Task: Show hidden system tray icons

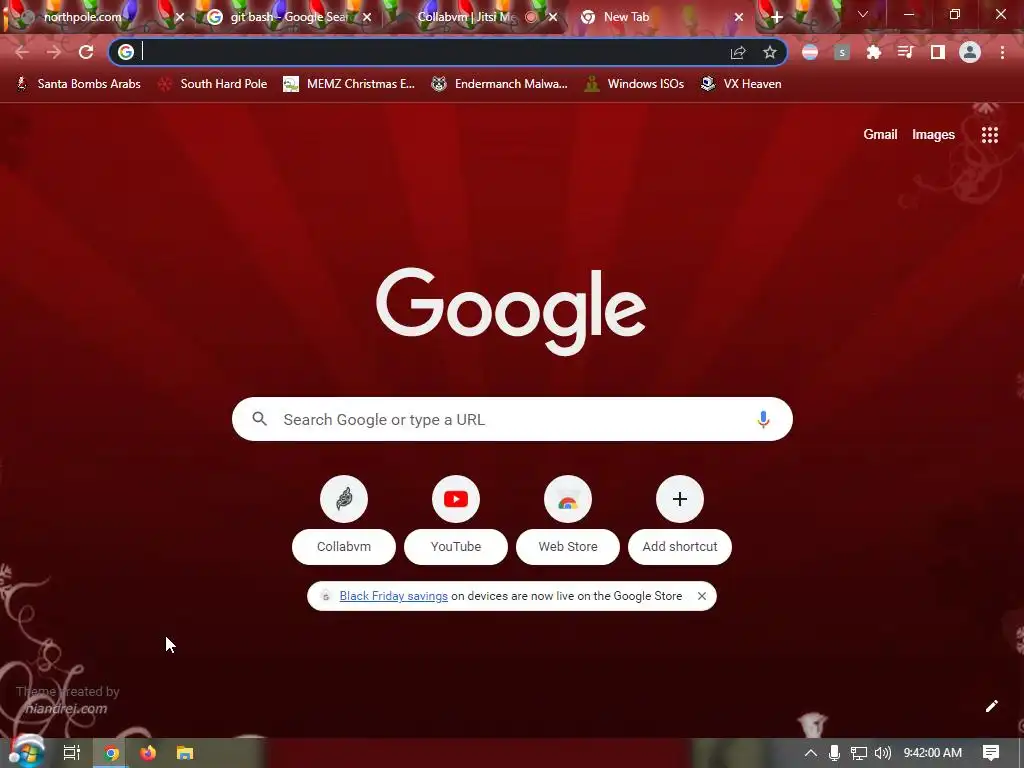Action: [x=810, y=753]
